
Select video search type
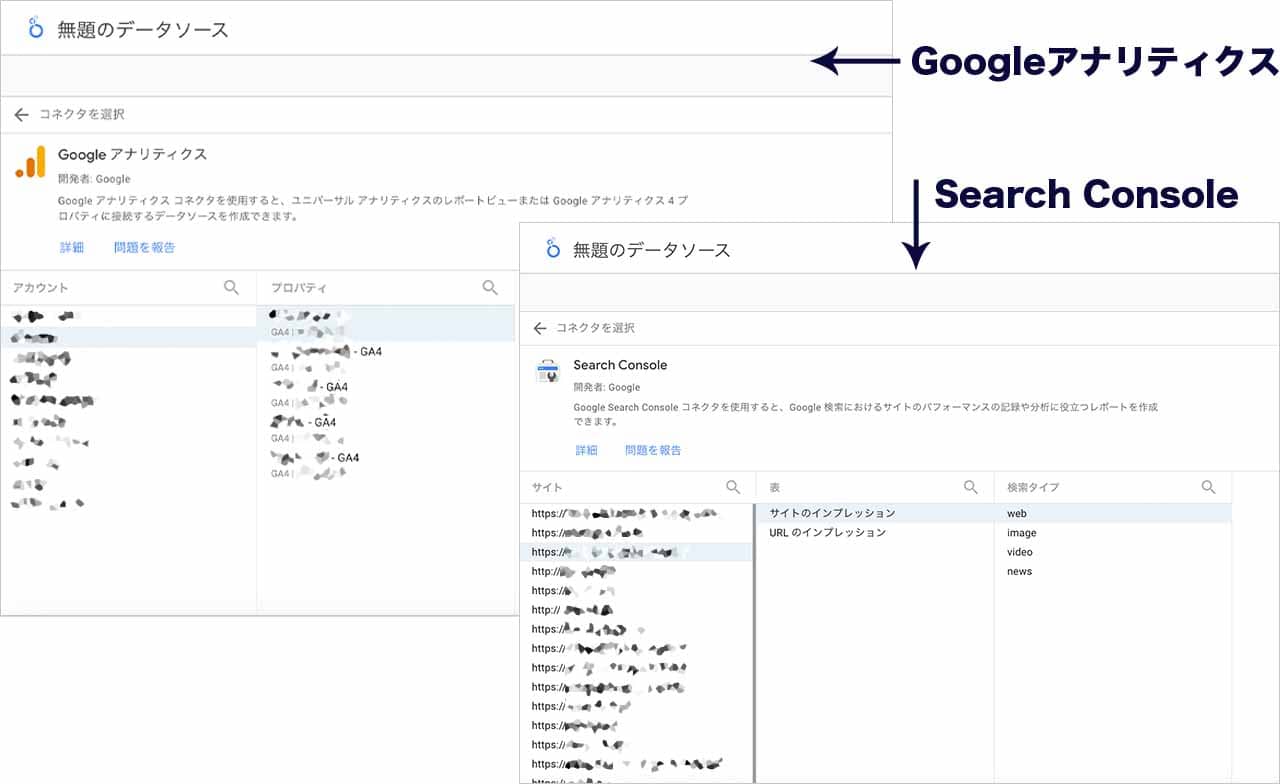[1113, 552]
